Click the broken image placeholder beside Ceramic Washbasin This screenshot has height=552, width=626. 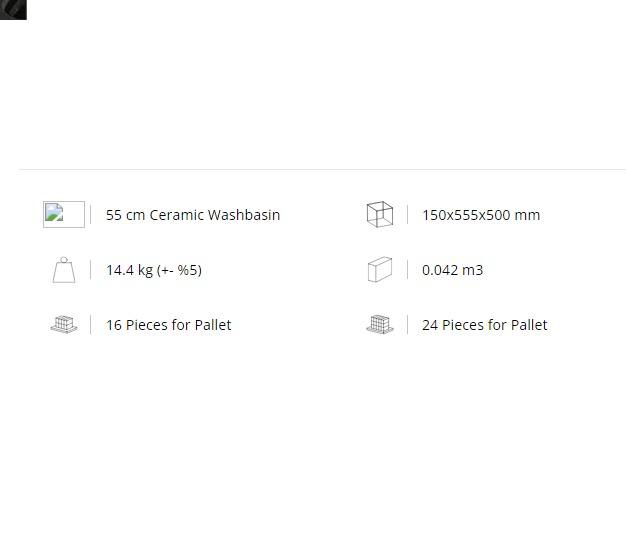pyautogui.click(x=64, y=214)
